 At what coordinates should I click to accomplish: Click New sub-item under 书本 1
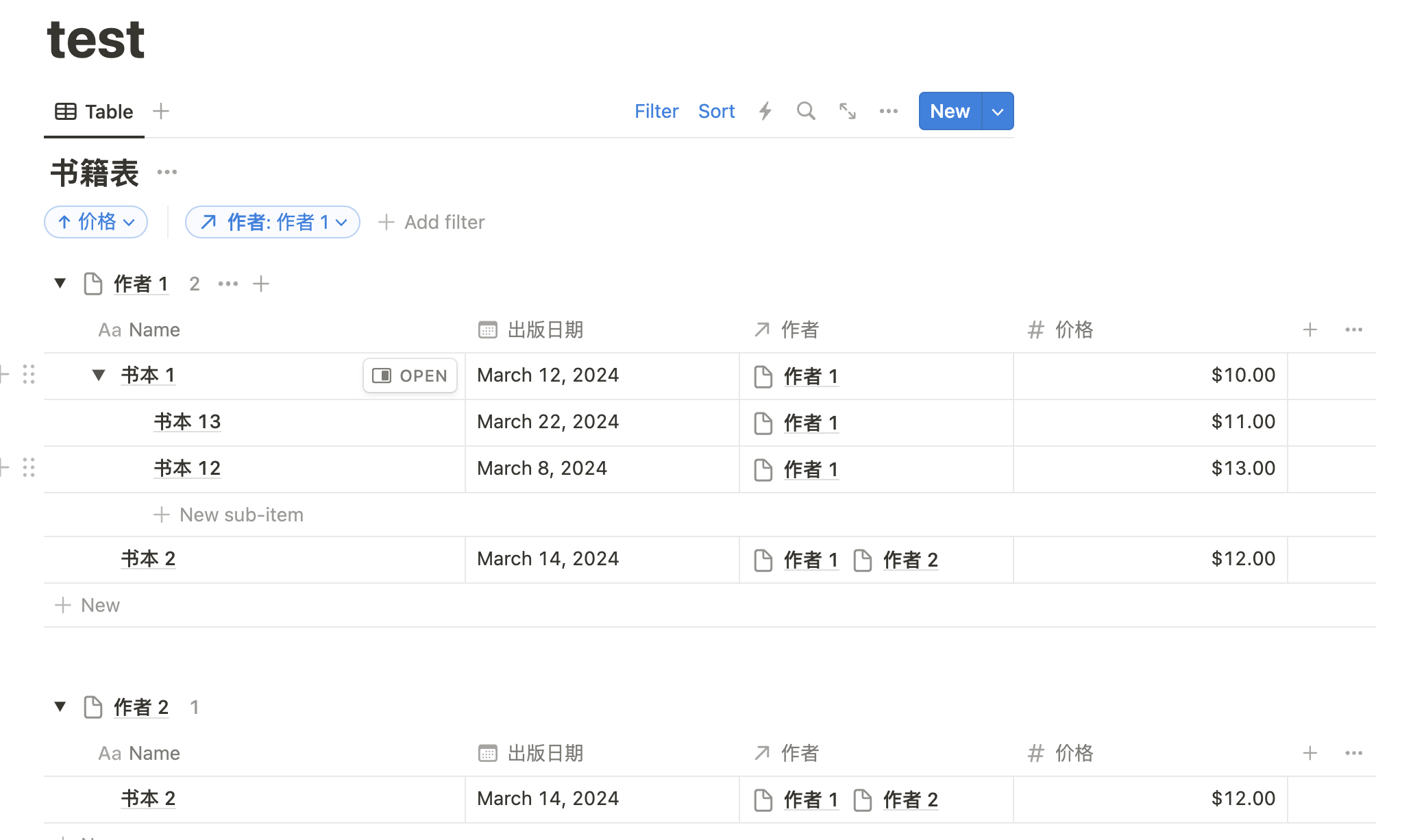(229, 515)
